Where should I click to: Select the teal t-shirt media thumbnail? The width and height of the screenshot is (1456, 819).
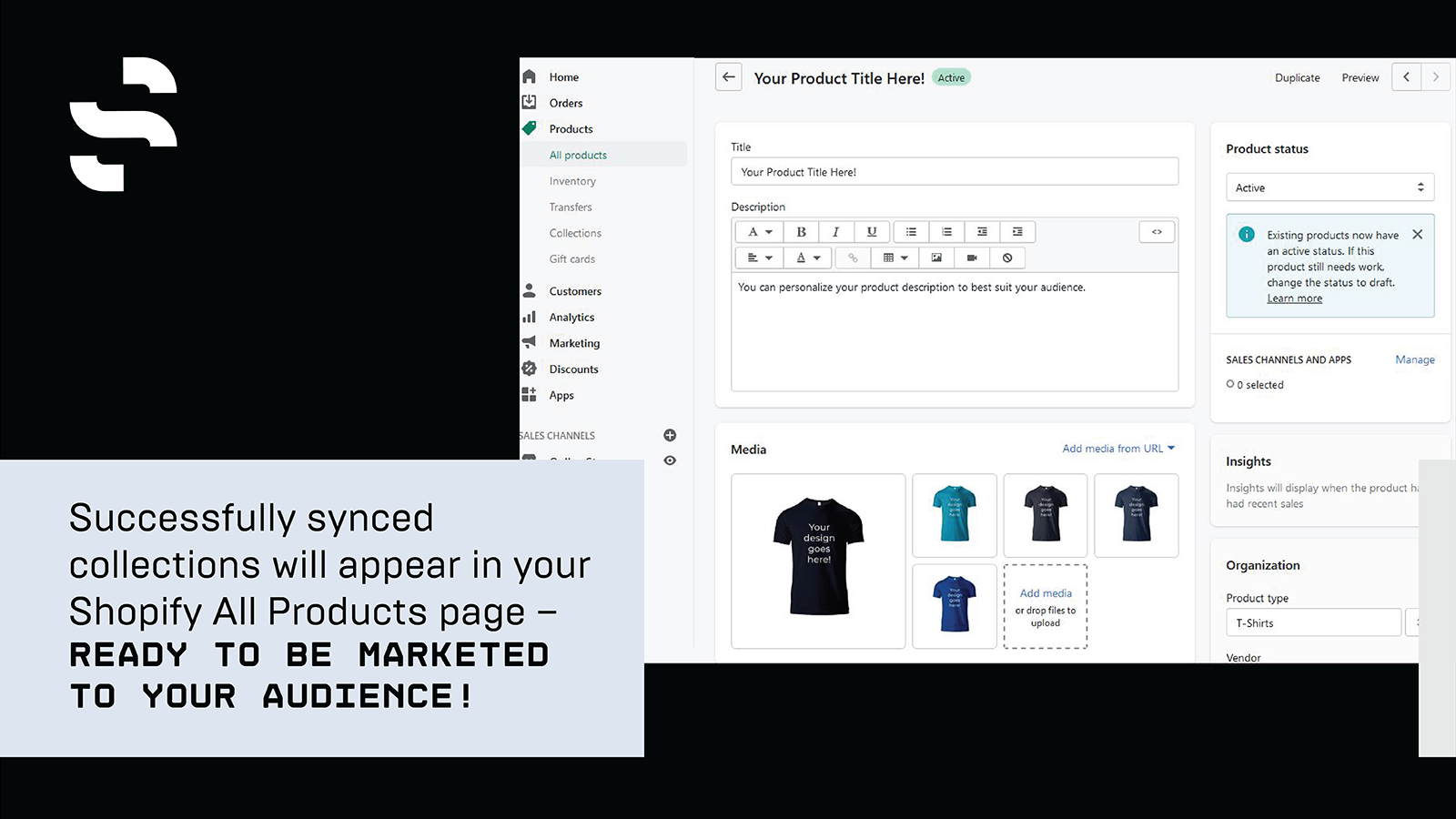click(955, 515)
